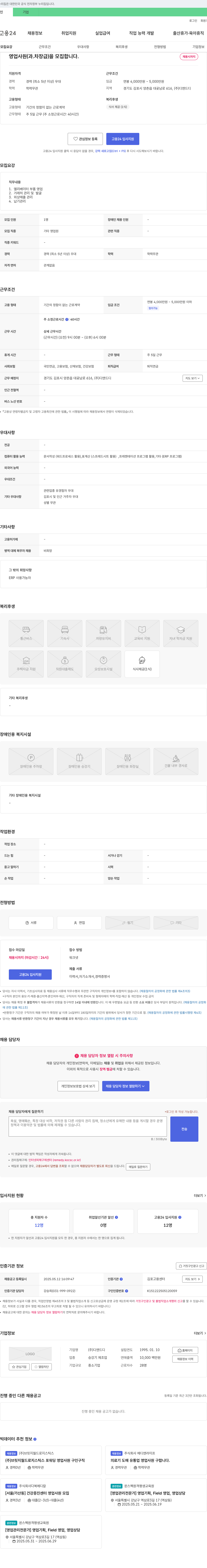This screenshot has height=1568, width=207.
Task: Open the 직업 능력 개발 menu
Action: click(141, 33)
